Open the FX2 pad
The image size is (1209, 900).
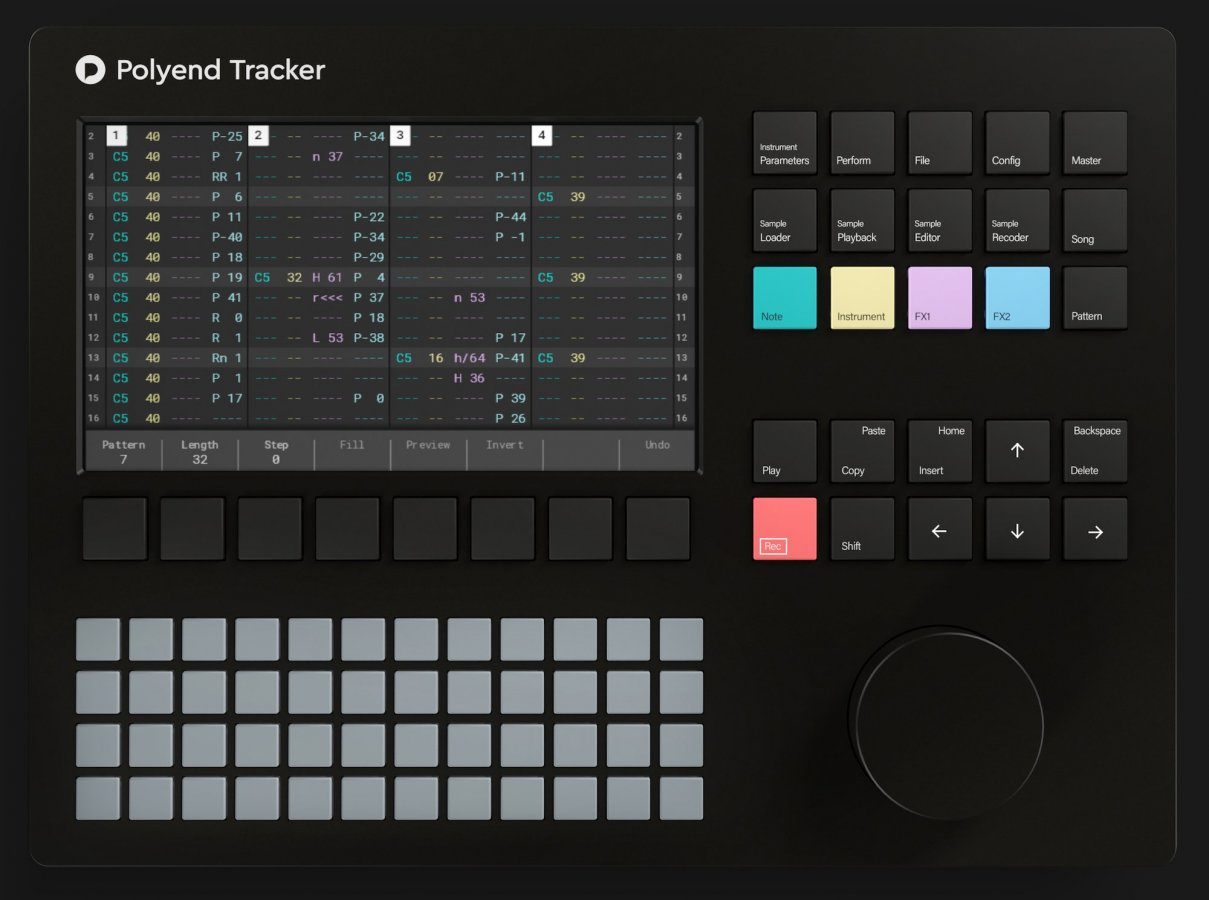point(1017,297)
